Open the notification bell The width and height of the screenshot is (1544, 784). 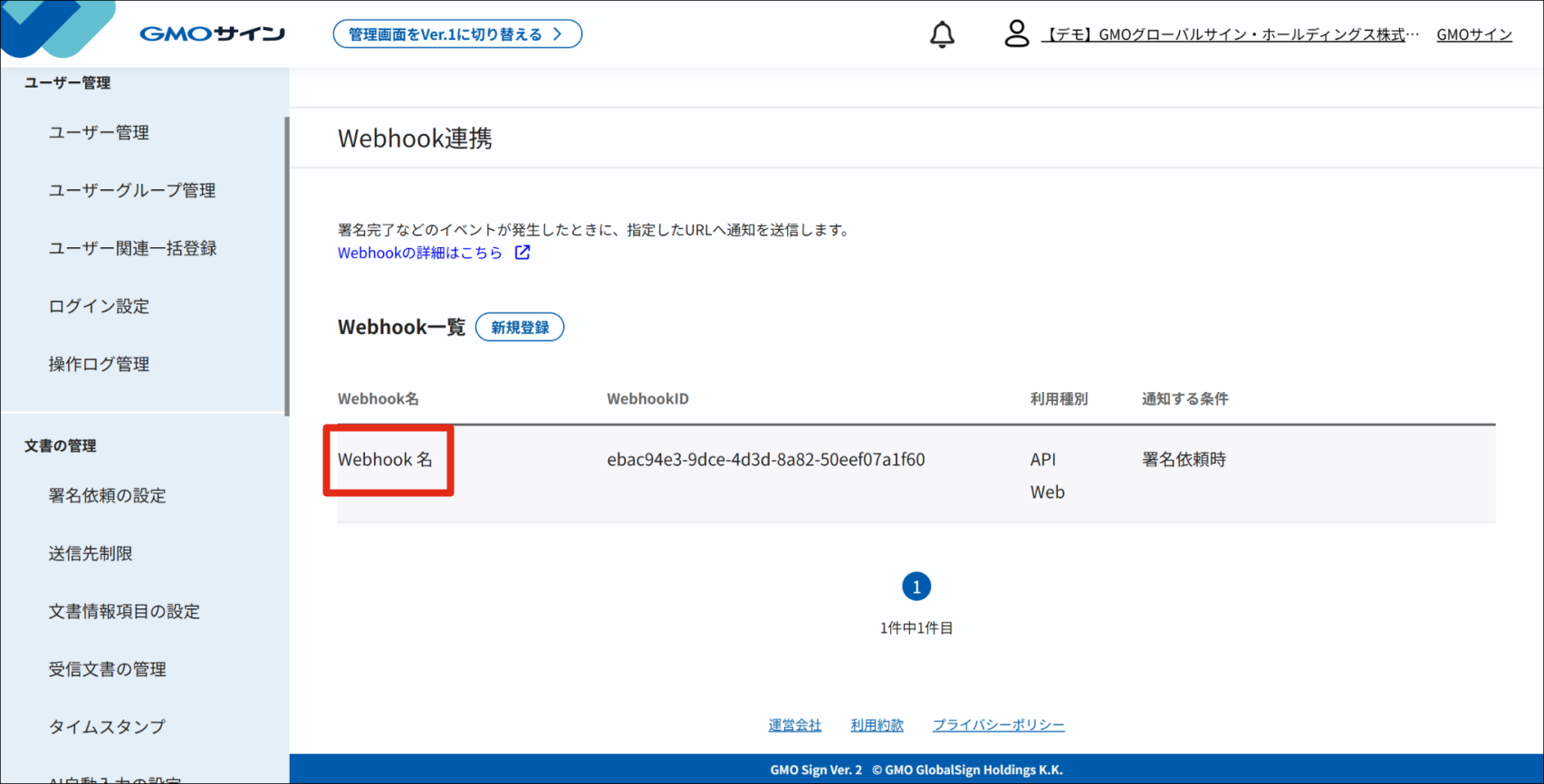(942, 34)
